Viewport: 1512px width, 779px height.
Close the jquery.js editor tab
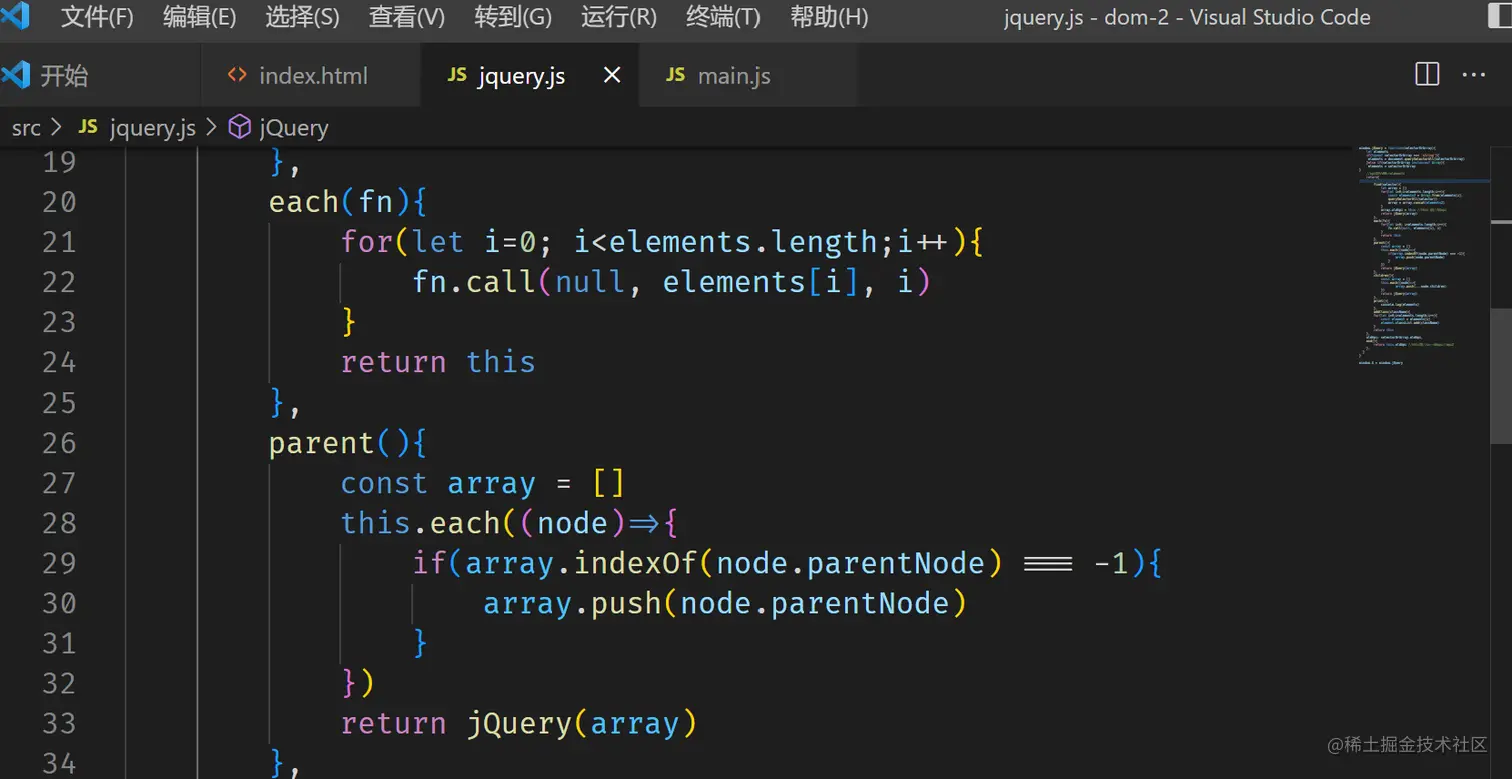613,75
